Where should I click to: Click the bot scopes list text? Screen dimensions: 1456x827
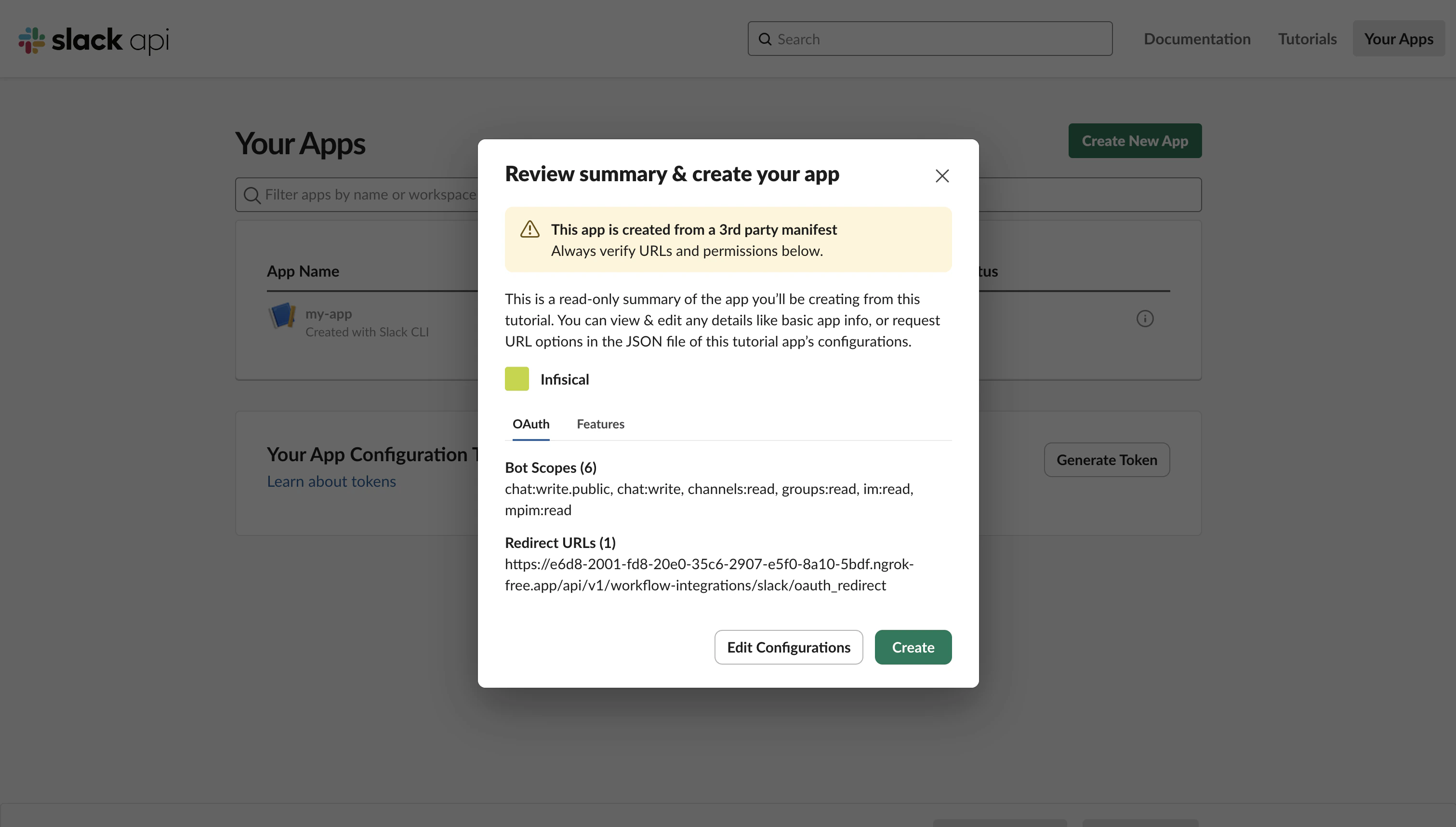(708, 499)
